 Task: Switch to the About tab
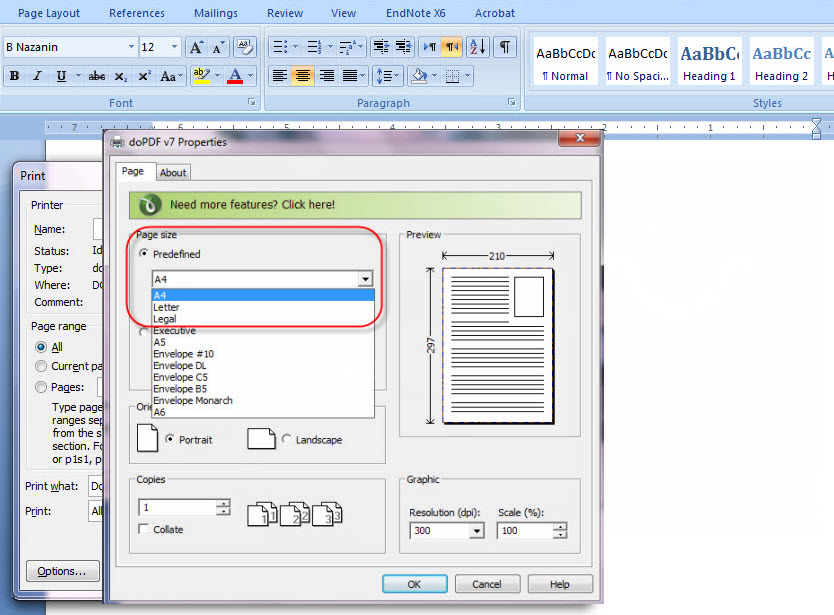(173, 172)
